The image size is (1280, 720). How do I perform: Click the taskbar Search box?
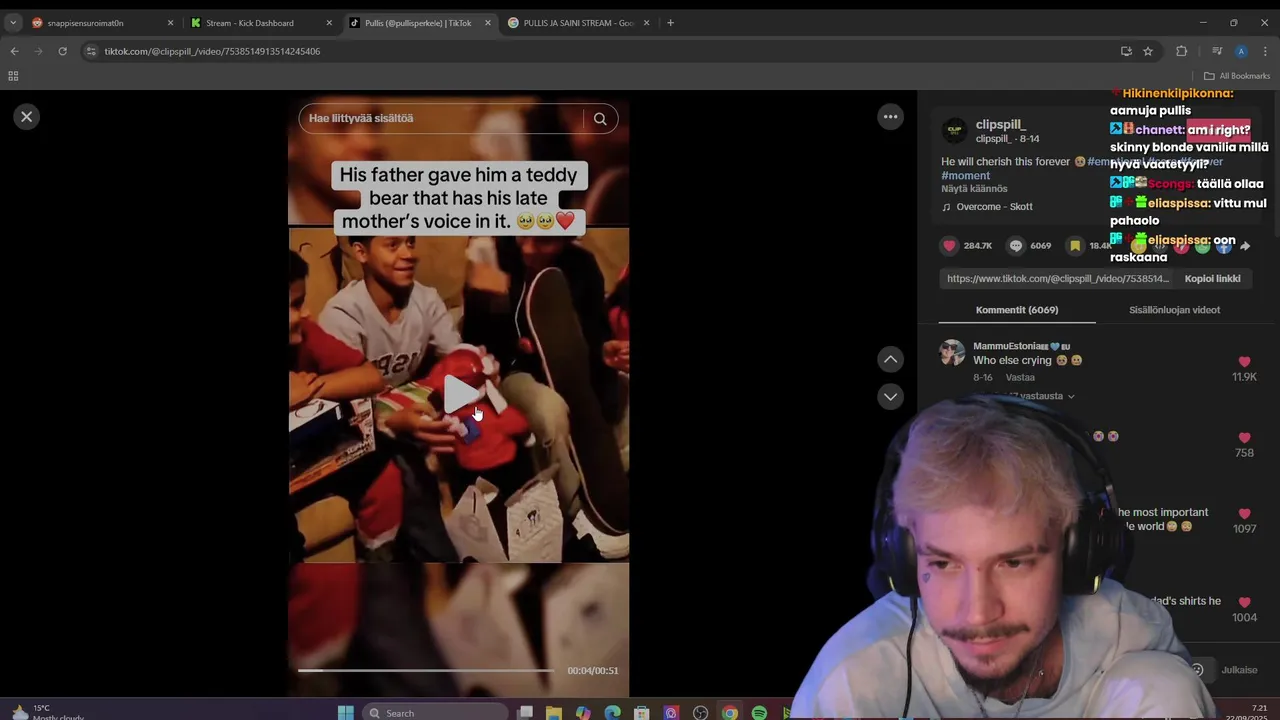[x=435, y=712]
